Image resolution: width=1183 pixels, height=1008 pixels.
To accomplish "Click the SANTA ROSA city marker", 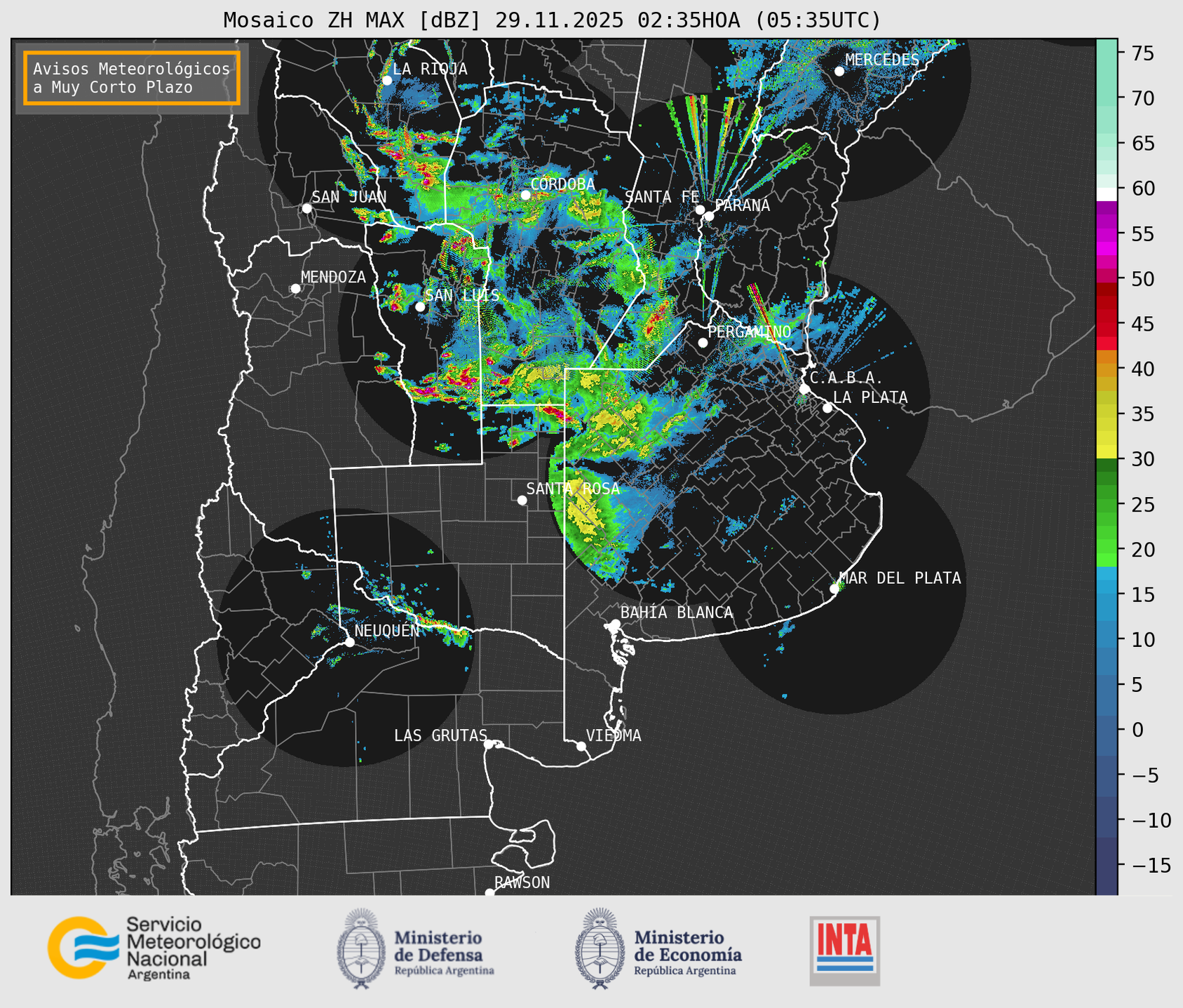I will coord(522,500).
